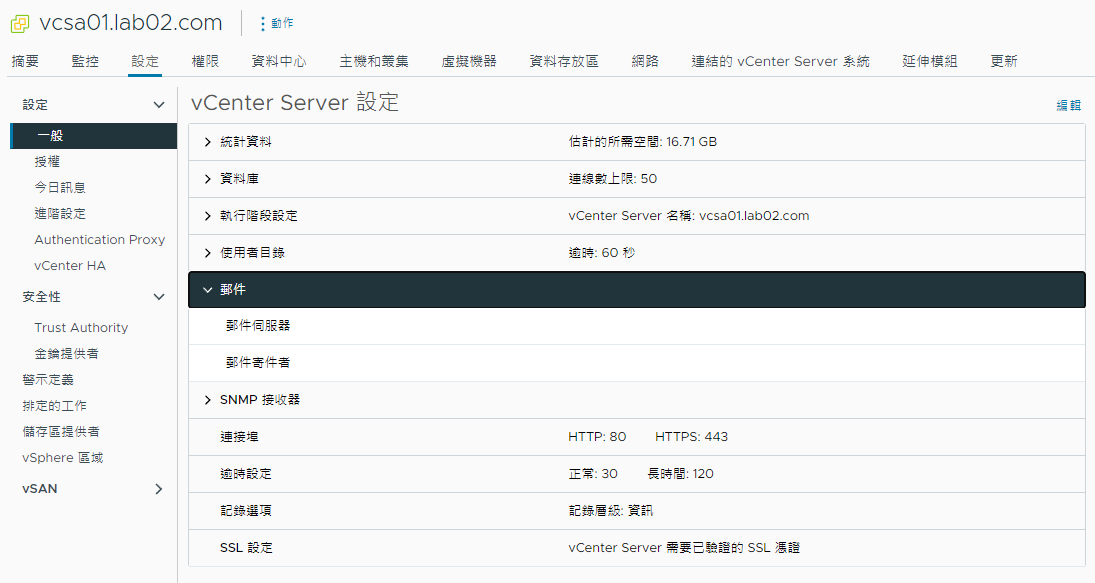Image resolution: width=1095 pixels, height=583 pixels.
Task: Expand the 統計資料 row
Action: [207, 142]
